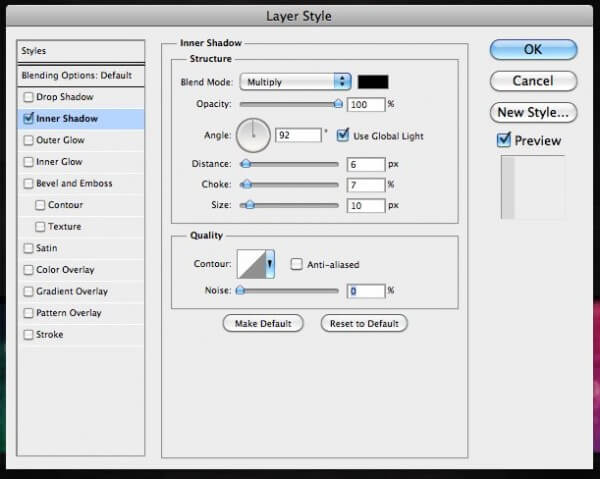This screenshot has height=479, width=600.
Task: Click the Cancel button
Action: [x=533, y=81]
